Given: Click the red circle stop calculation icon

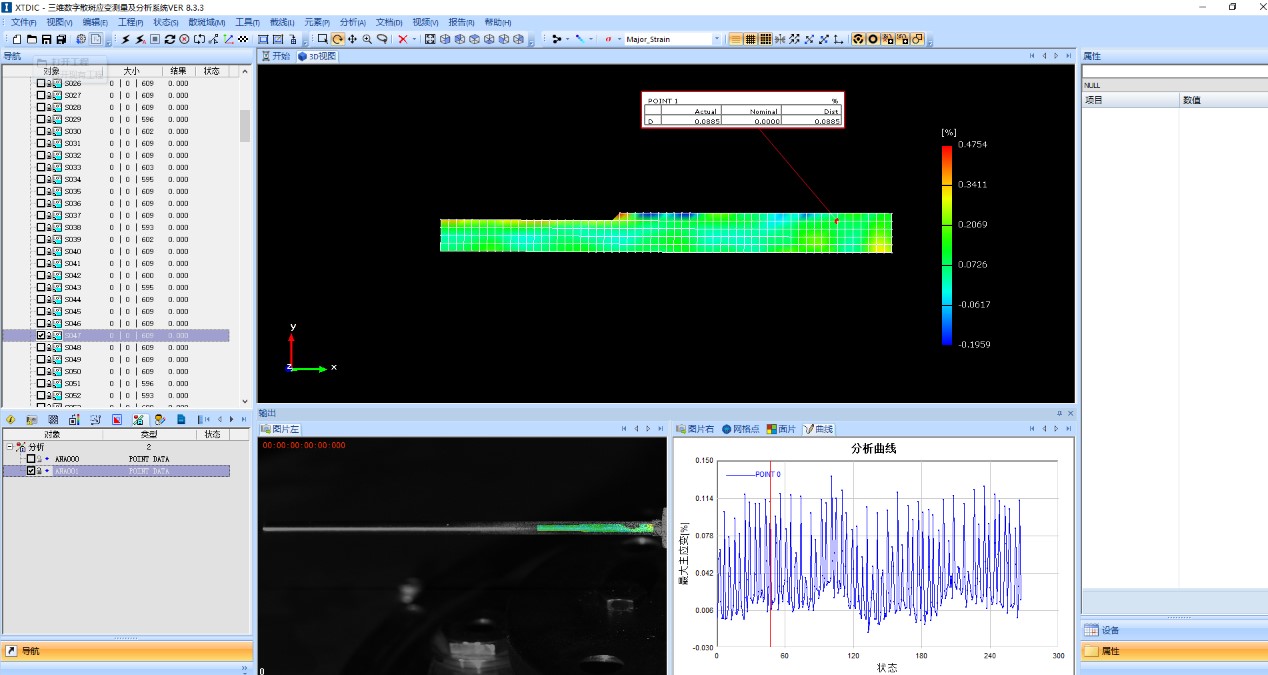Looking at the screenshot, I should pyautogui.click(x=184, y=39).
